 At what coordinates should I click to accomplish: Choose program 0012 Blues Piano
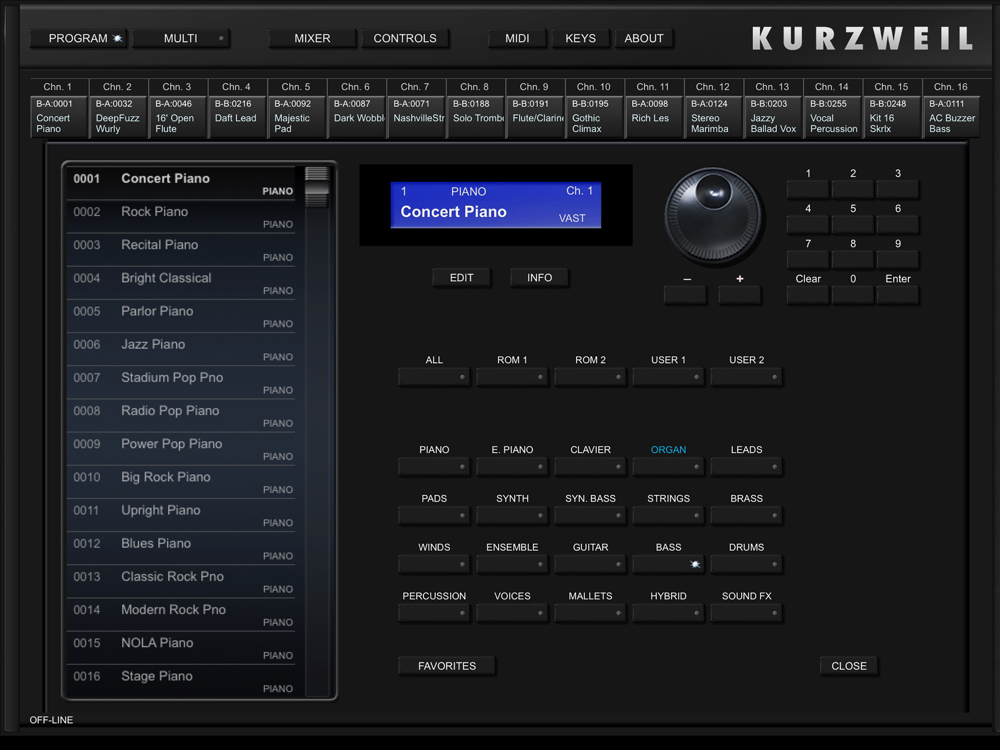tap(181, 548)
